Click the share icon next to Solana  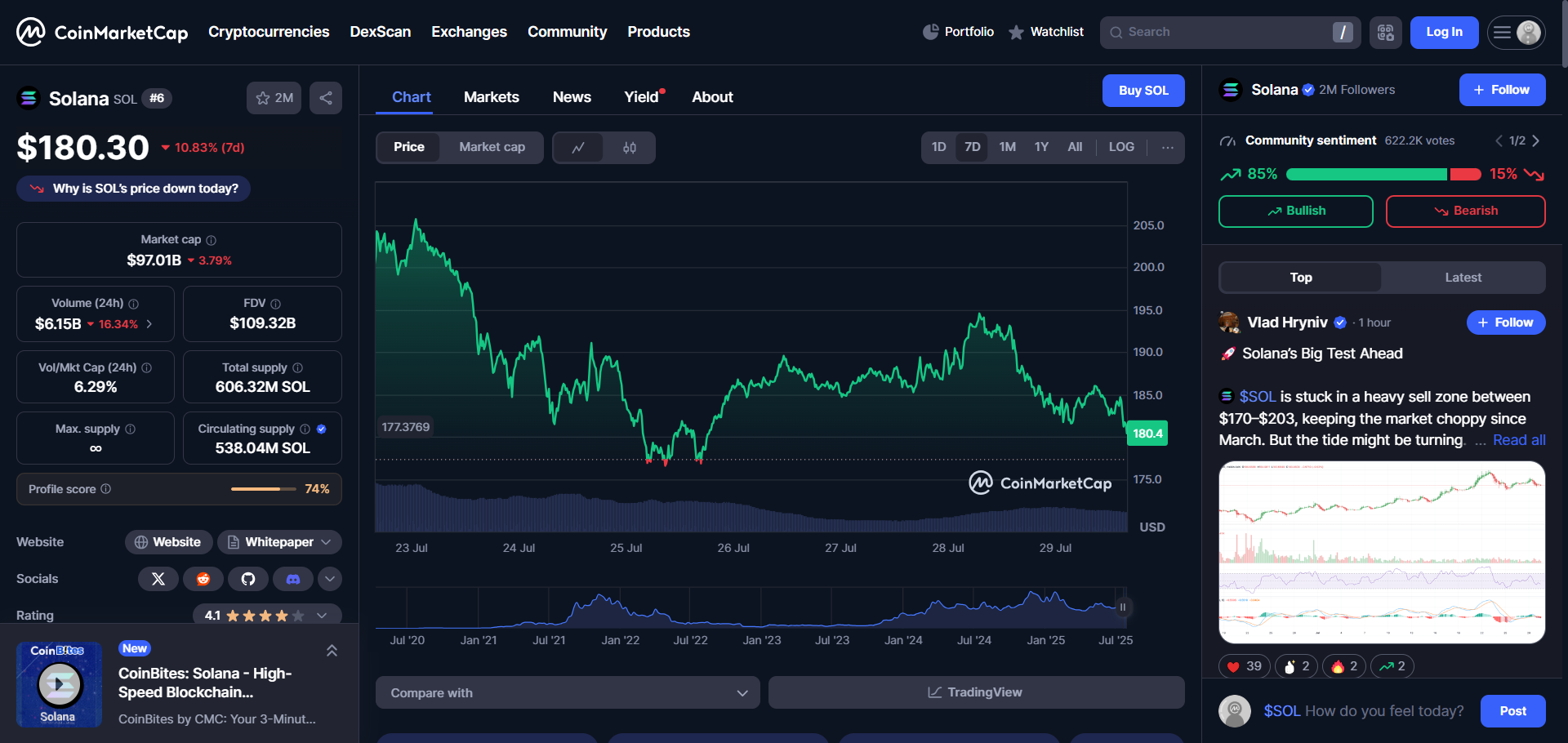[326, 98]
